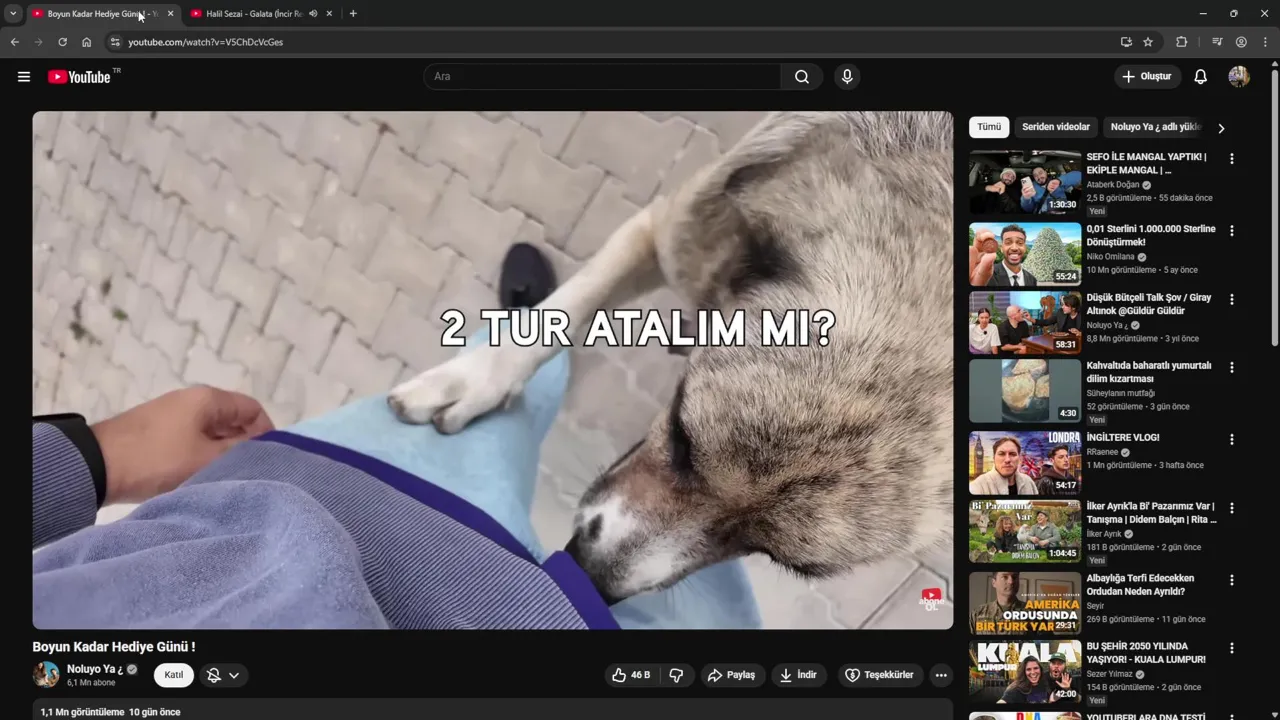Open the account avatar menu
This screenshot has width=1280, height=720.
pyautogui.click(x=1239, y=77)
